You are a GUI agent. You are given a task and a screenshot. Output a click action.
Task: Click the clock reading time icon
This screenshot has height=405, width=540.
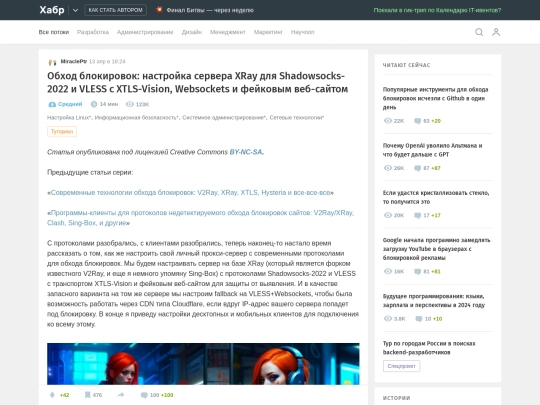94,104
